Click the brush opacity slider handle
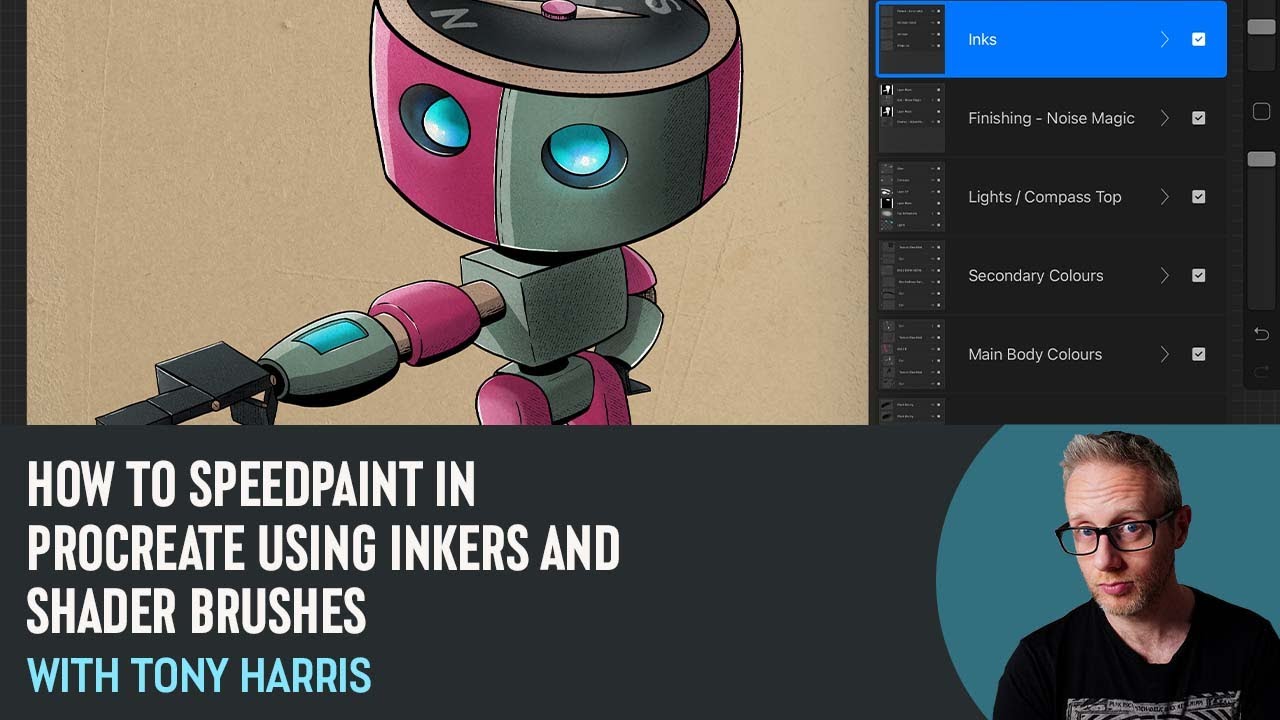 pyautogui.click(x=1261, y=159)
